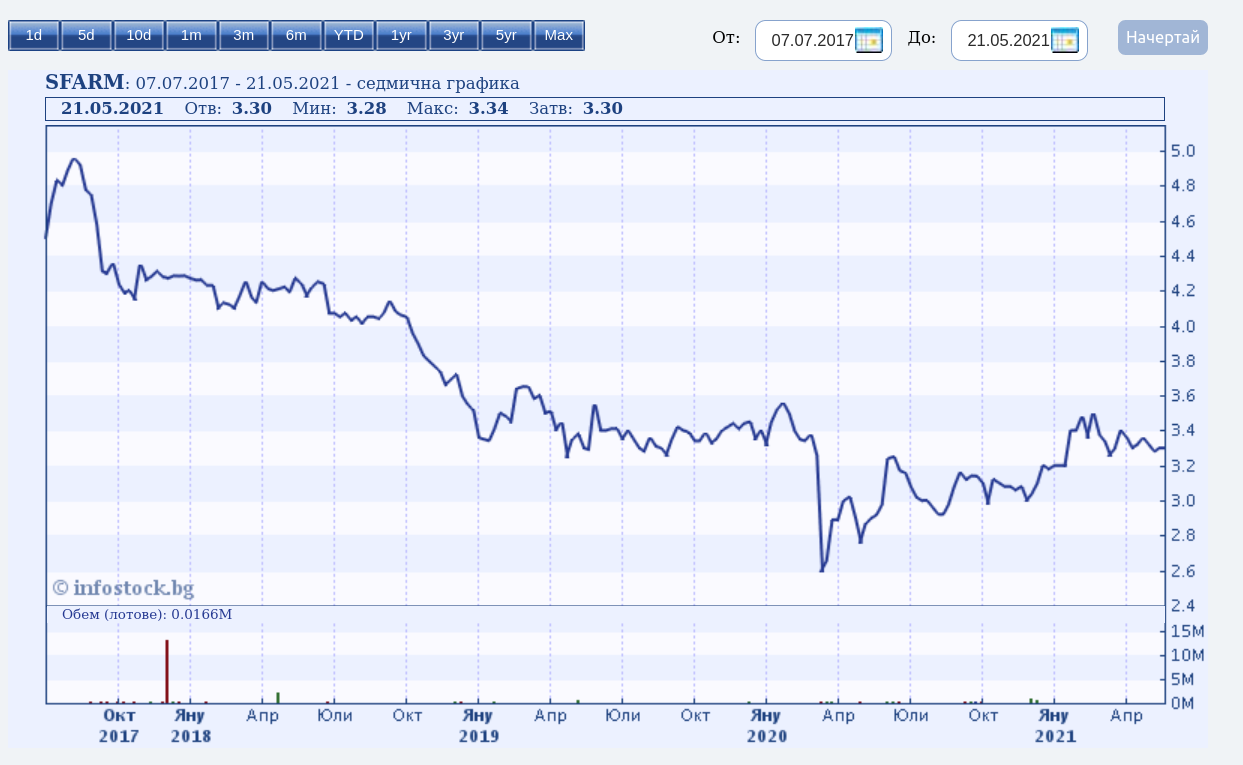The image size is (1243, 765).
Task: Click the От start date field
Action: (x=811, y=41)
